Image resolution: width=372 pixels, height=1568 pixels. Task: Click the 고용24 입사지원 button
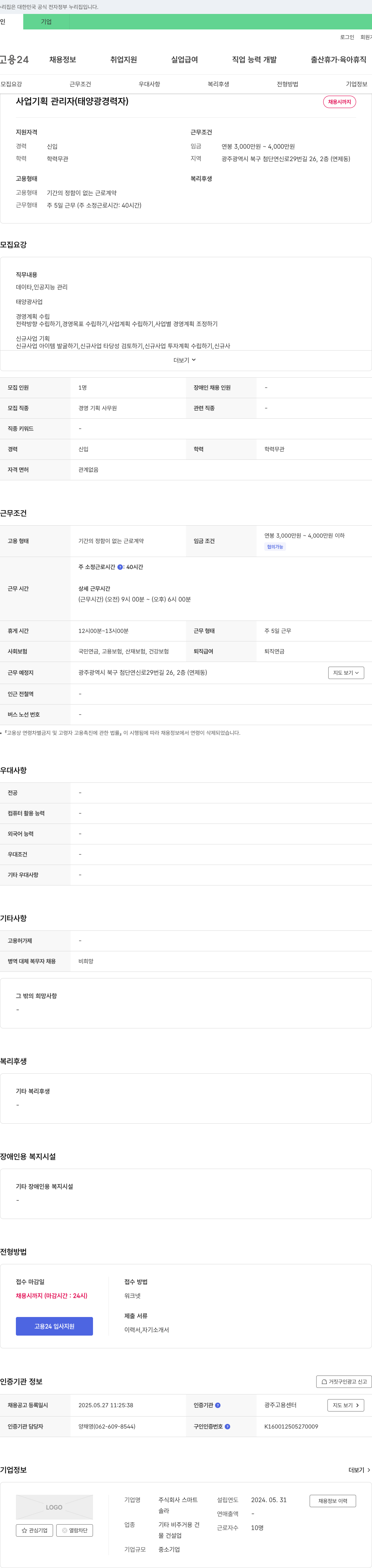[54, 1326]
